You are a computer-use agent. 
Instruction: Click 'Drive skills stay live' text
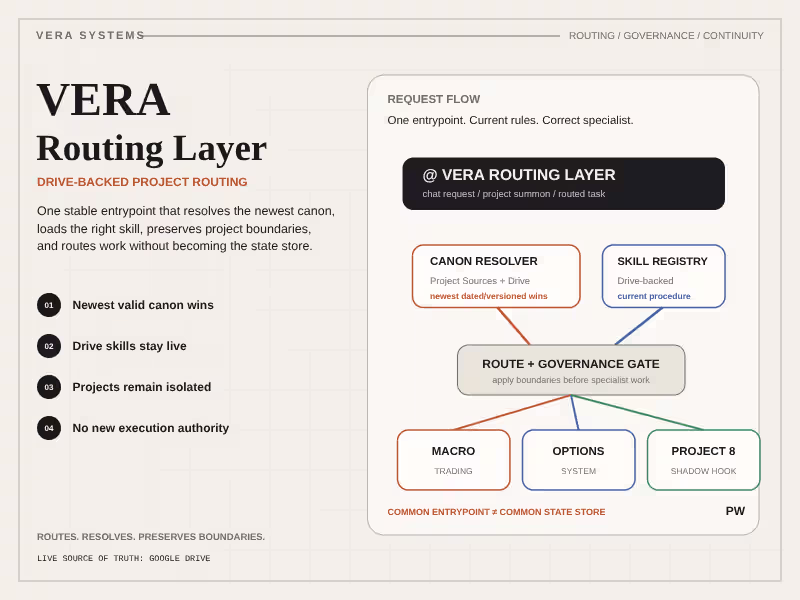tap(130, 346)
